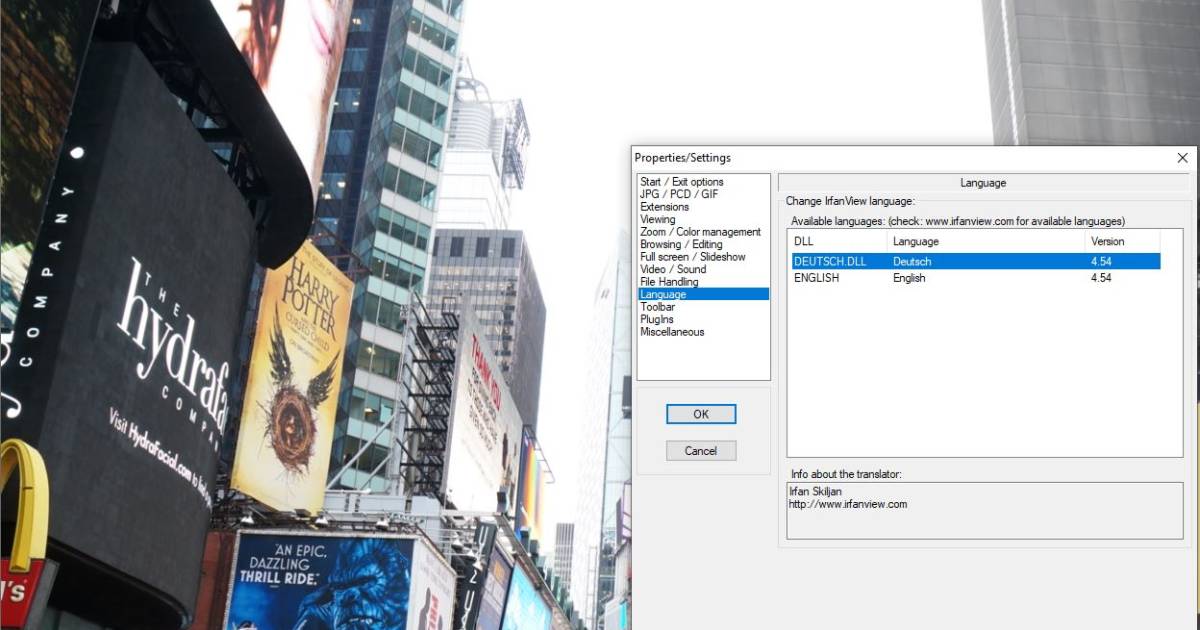
Task: Open the Toolbar settings category
Action: 658,307
